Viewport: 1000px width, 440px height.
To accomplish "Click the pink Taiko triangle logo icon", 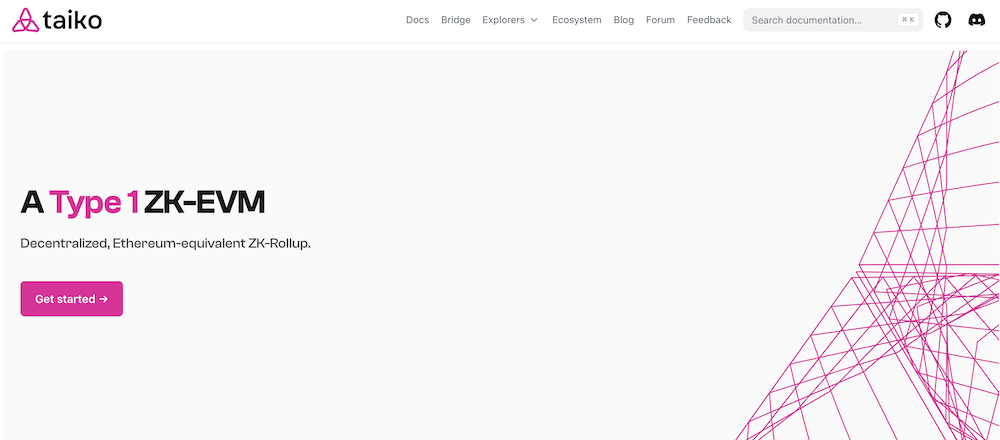I will [x=25, y=20].
